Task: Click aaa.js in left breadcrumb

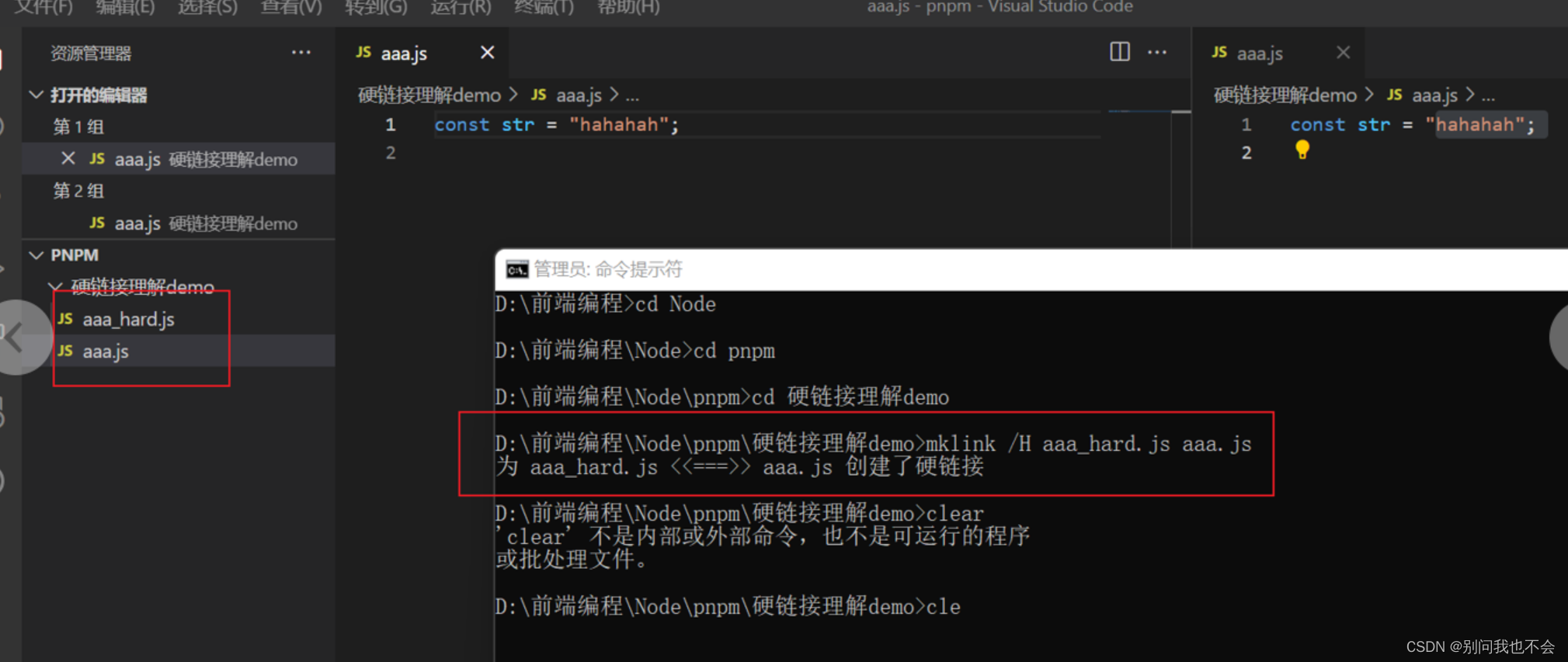Action: click(x=579, y=95)
